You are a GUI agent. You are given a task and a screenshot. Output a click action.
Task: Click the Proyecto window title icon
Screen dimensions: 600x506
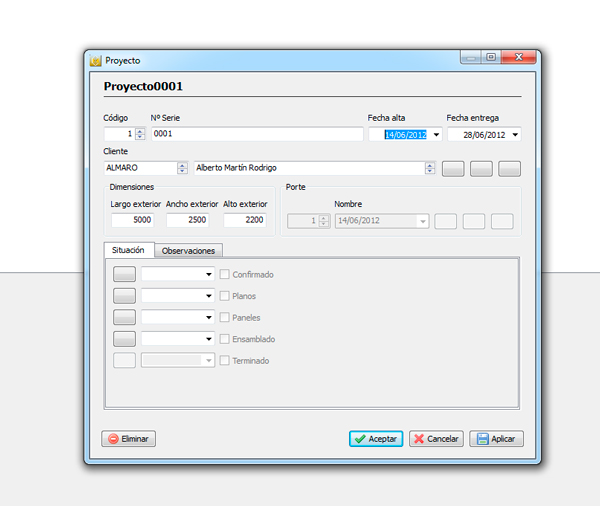tap(95, 61)
